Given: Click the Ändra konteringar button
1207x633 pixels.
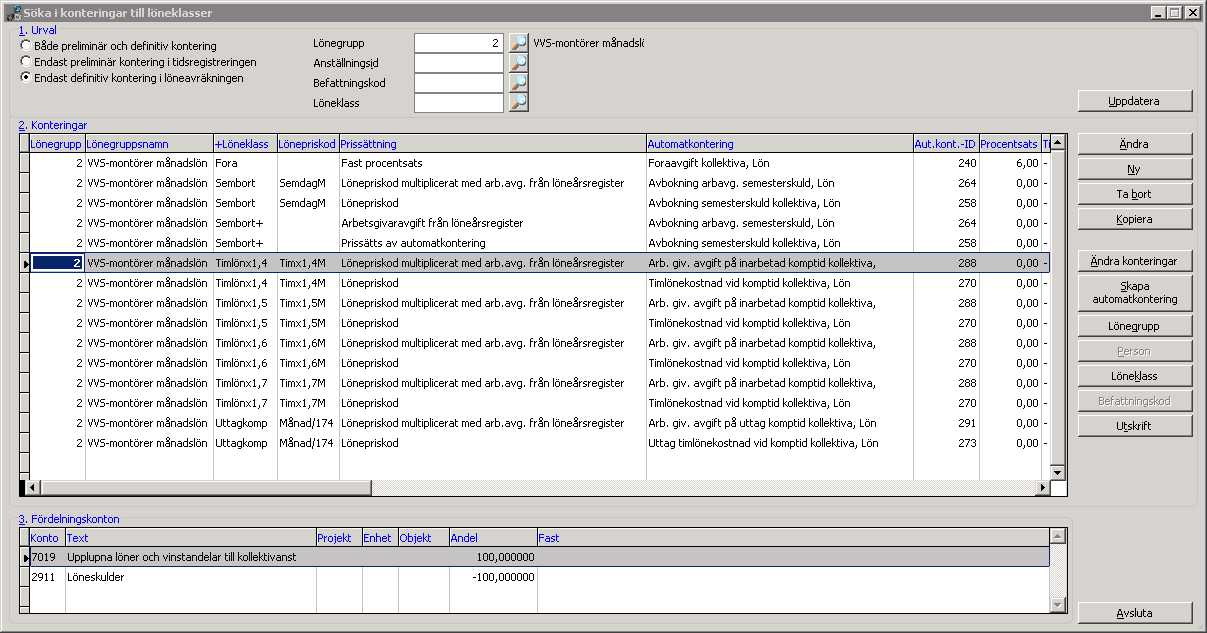Looking at the screenshot, I should 1135,261.
